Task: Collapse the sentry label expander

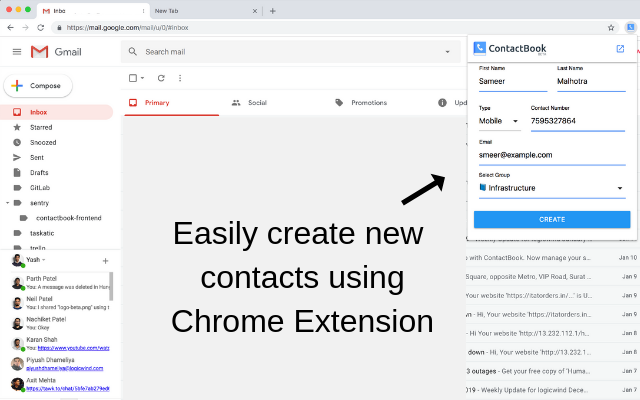Action: coord(7,203)
